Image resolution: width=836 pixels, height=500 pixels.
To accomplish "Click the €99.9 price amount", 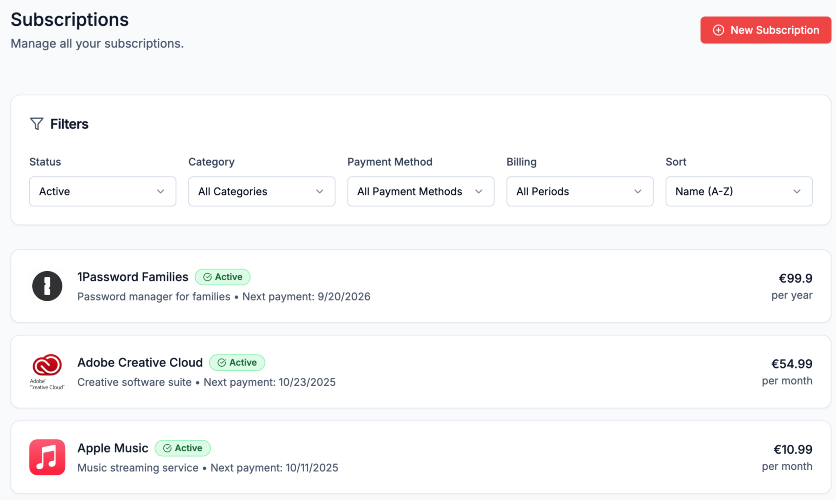I will tap(795, 278).
